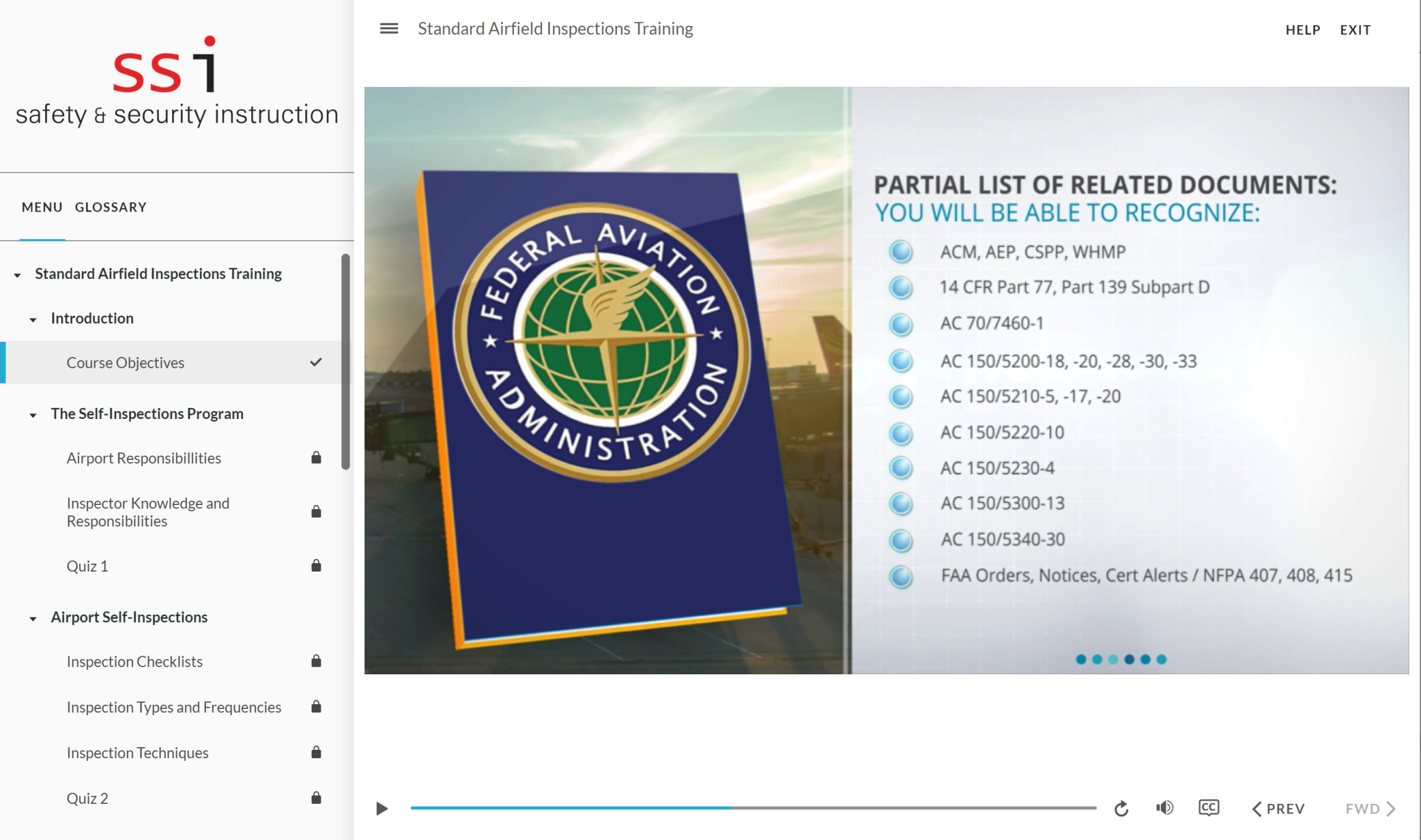The width and height of the screenshot is (1421, 840).
Task: Click the replay circular arrow icon
Action: pos(1121,809)
